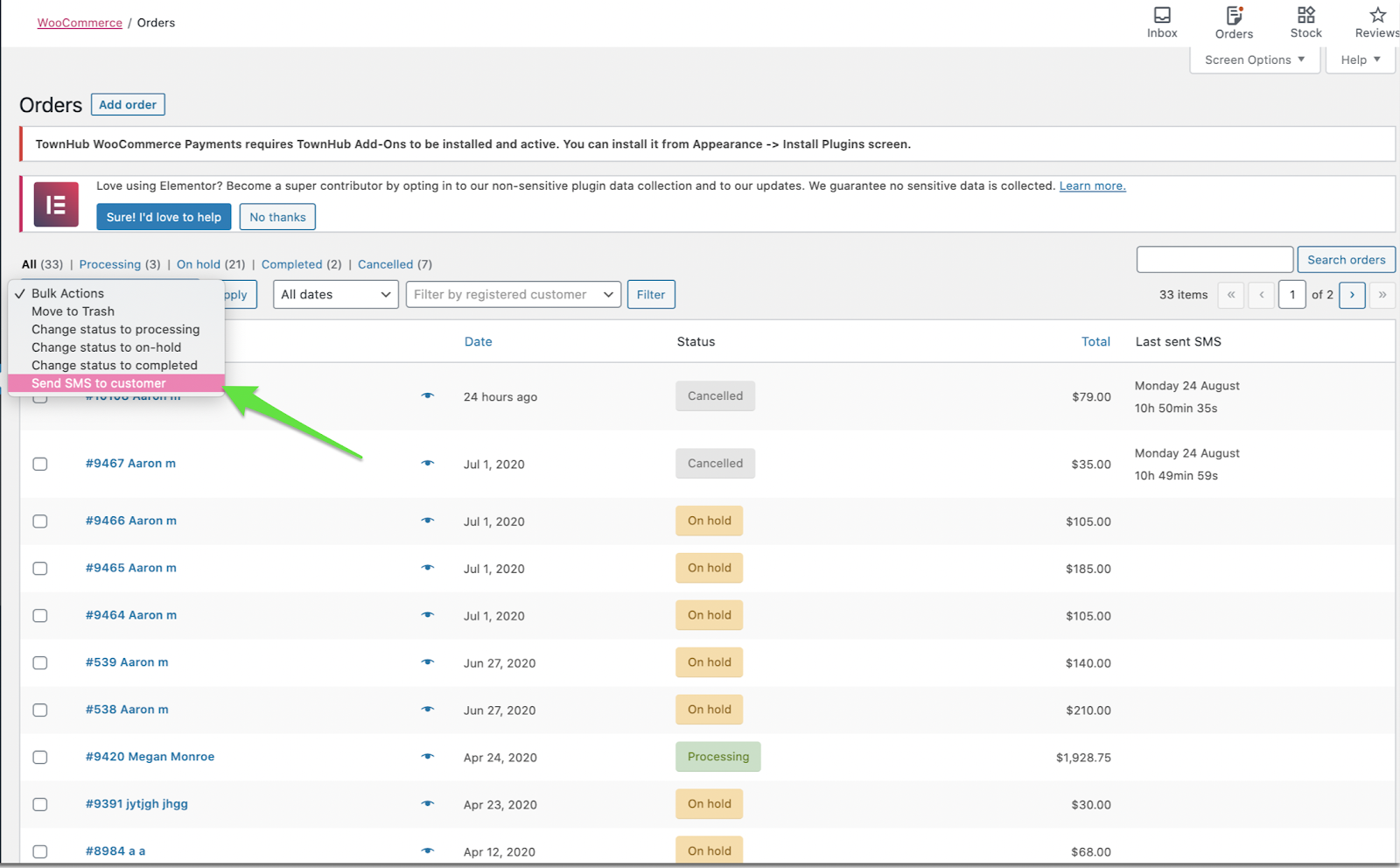Choose Move to Trash bulk action
Screen dimensions: 1400x868
(x=116, y=311)
